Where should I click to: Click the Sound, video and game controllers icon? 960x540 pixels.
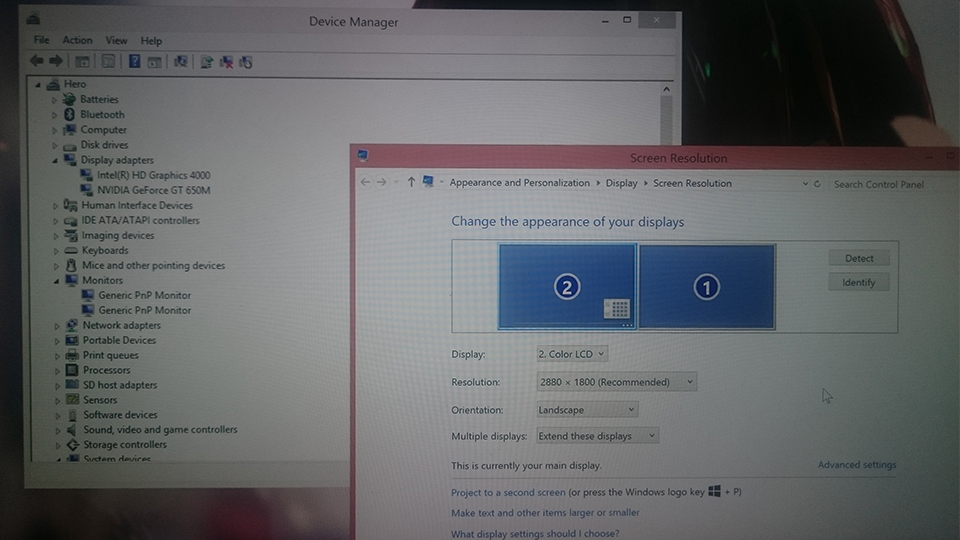coord(72,430)
